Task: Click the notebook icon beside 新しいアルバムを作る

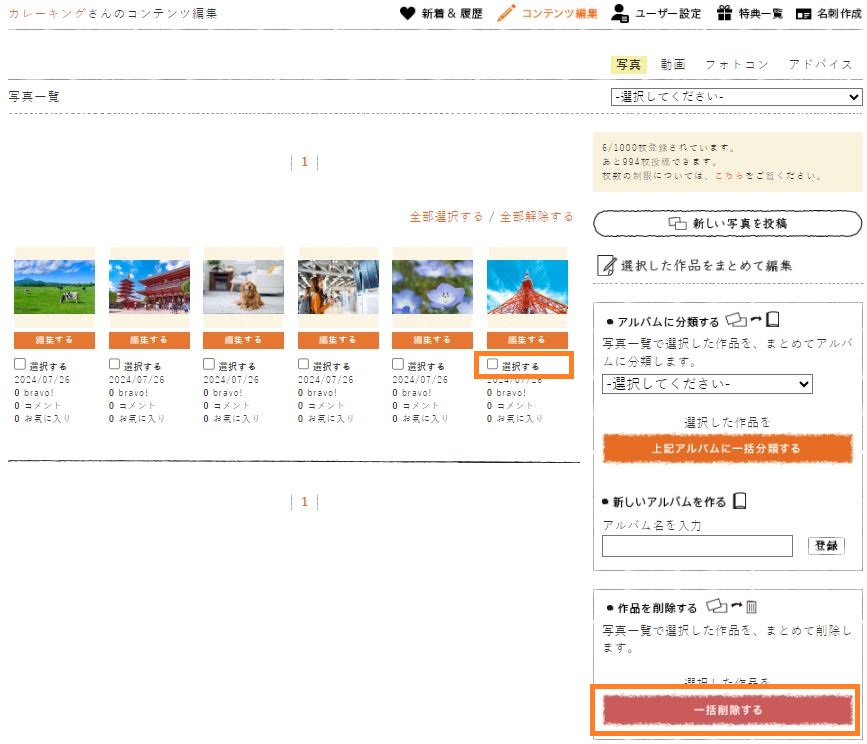Action: 738,500
